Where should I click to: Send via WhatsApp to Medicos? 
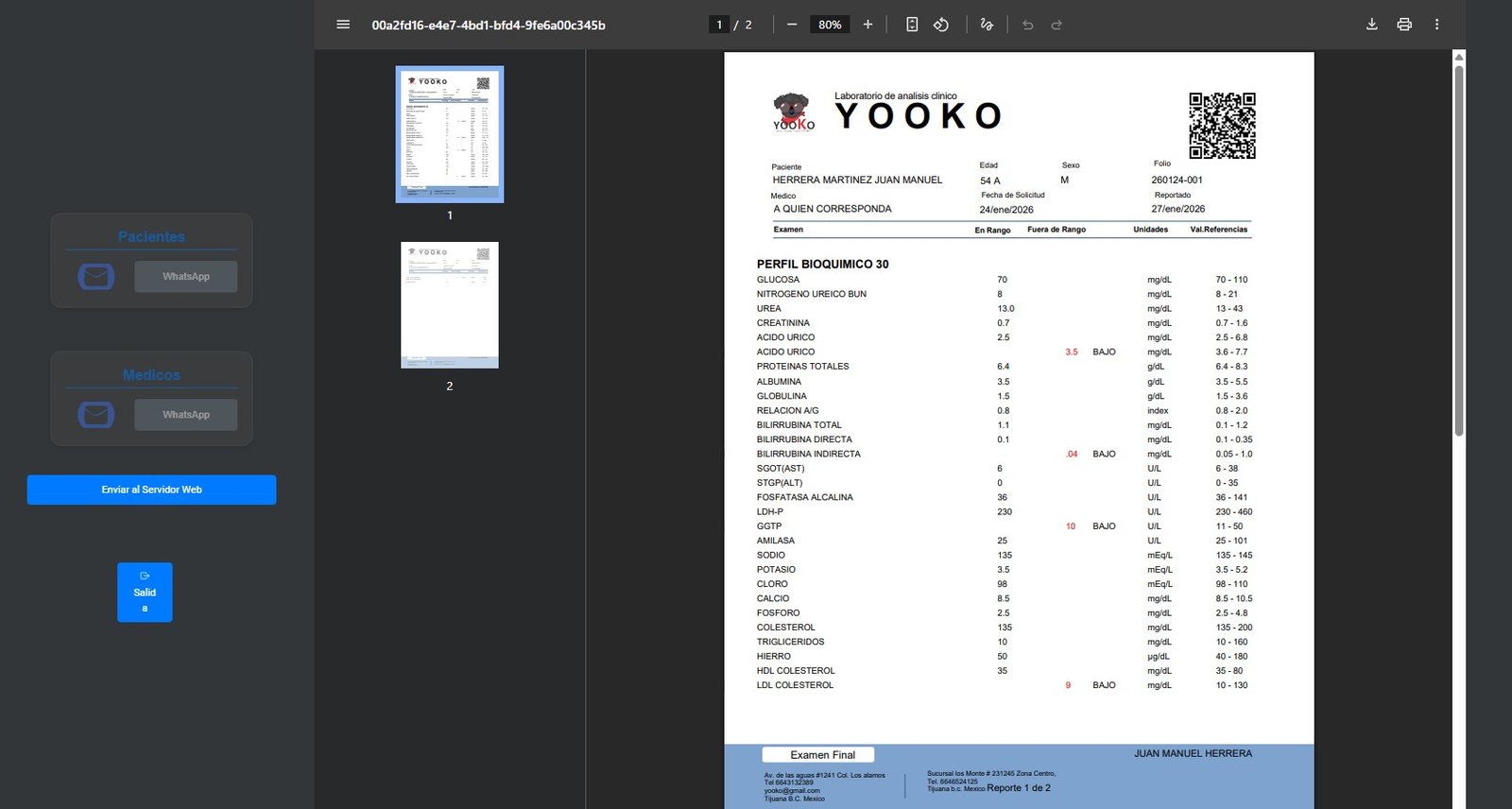point(185,415)
